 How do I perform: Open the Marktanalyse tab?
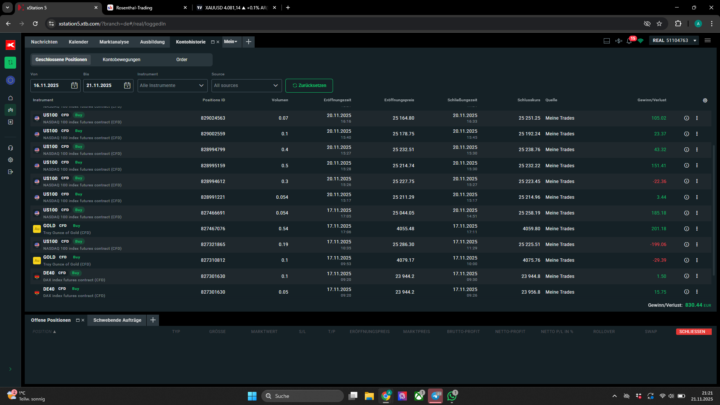pyautogui.click(x=114, y=42)
